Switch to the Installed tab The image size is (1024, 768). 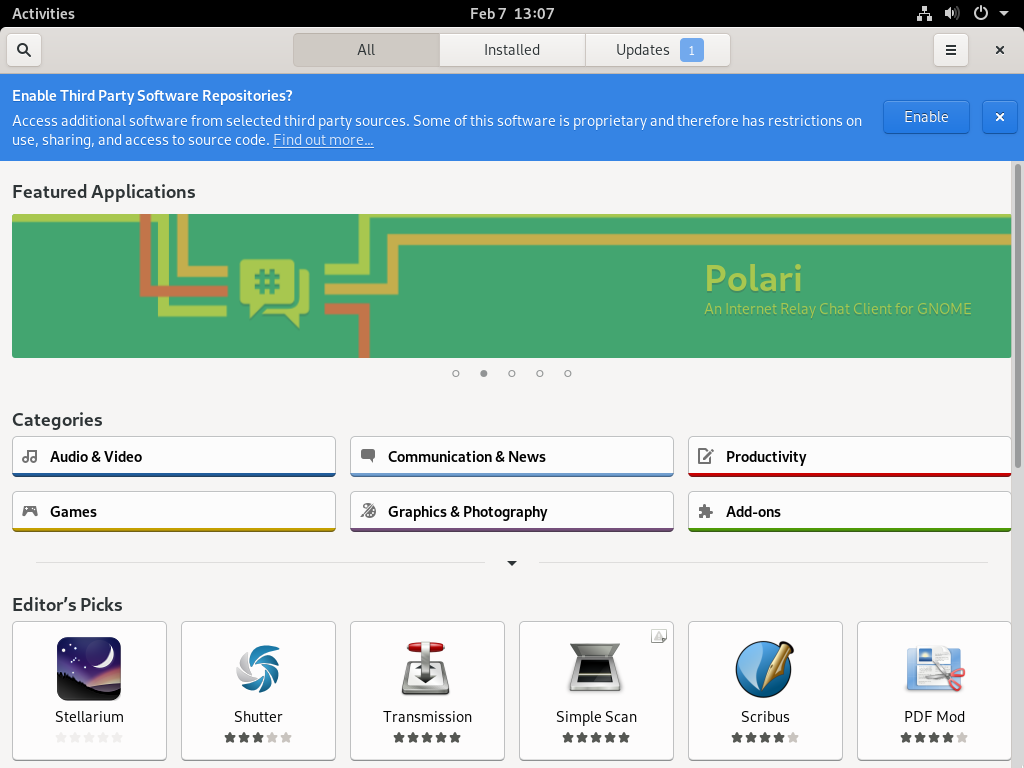click(512, 50)
